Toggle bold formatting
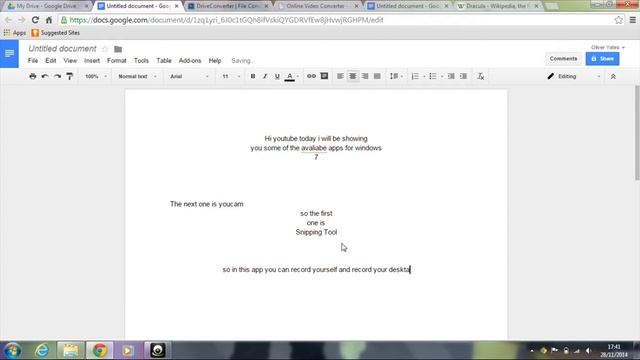This screenshot has height=360, width=640. tap(253, 76)
